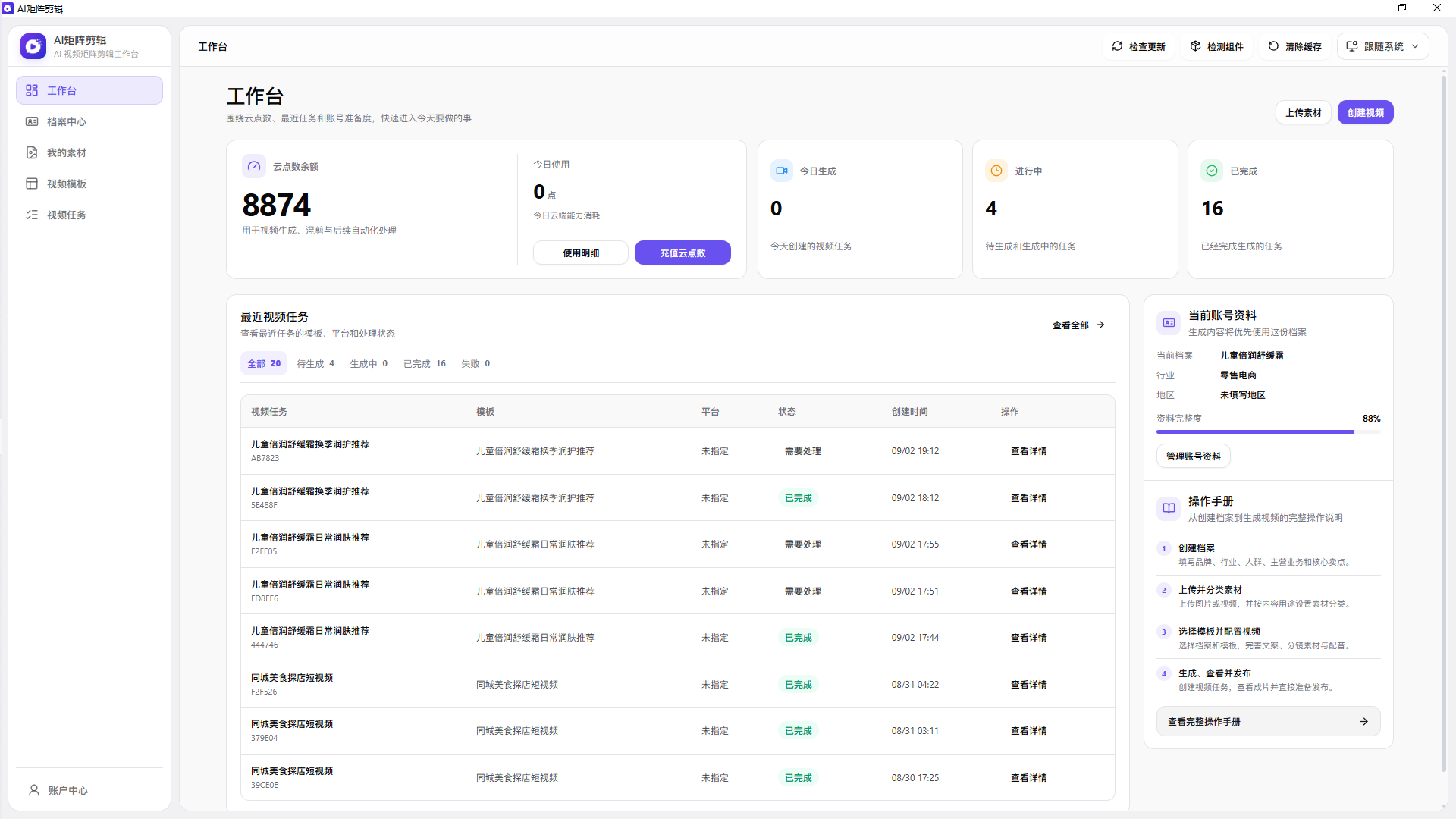Click the 管理账号资料 button
Viewport: 1456px width, 819px height.
[x=1194, y=457]
